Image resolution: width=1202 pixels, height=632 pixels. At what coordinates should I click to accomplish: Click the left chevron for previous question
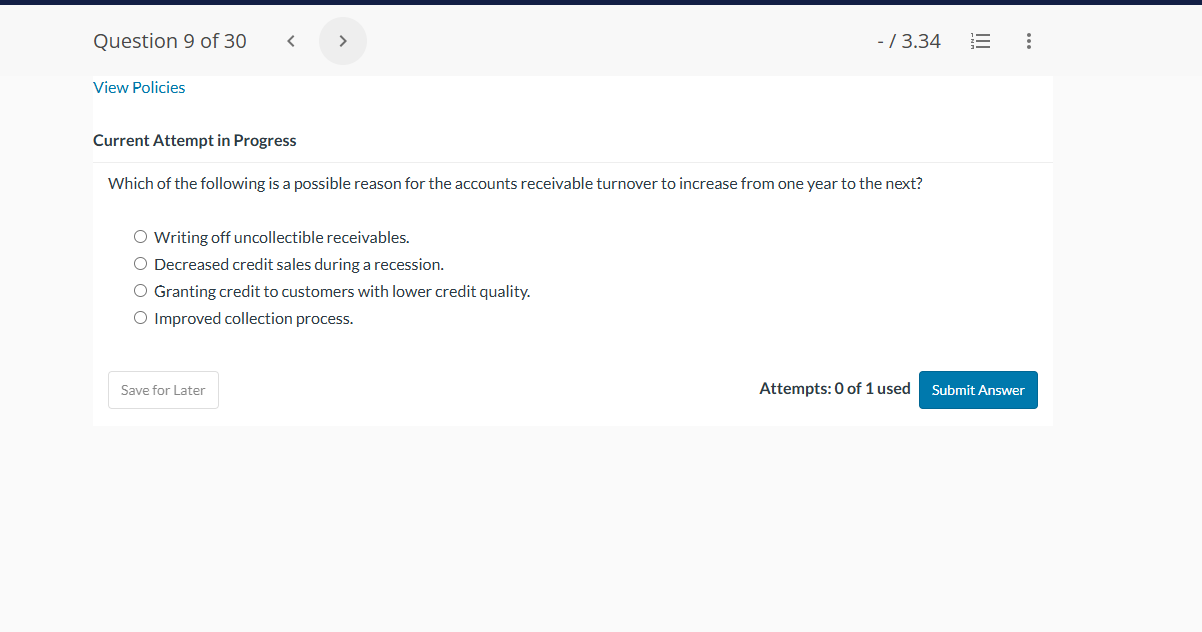(290, 41)
